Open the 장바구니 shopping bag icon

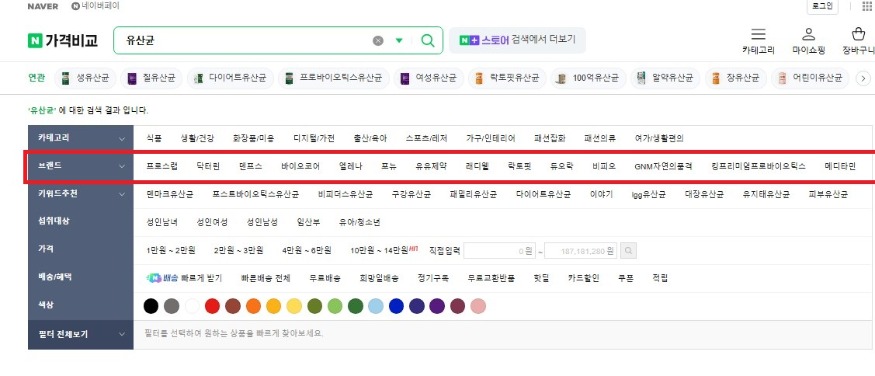tap(858, 35)
